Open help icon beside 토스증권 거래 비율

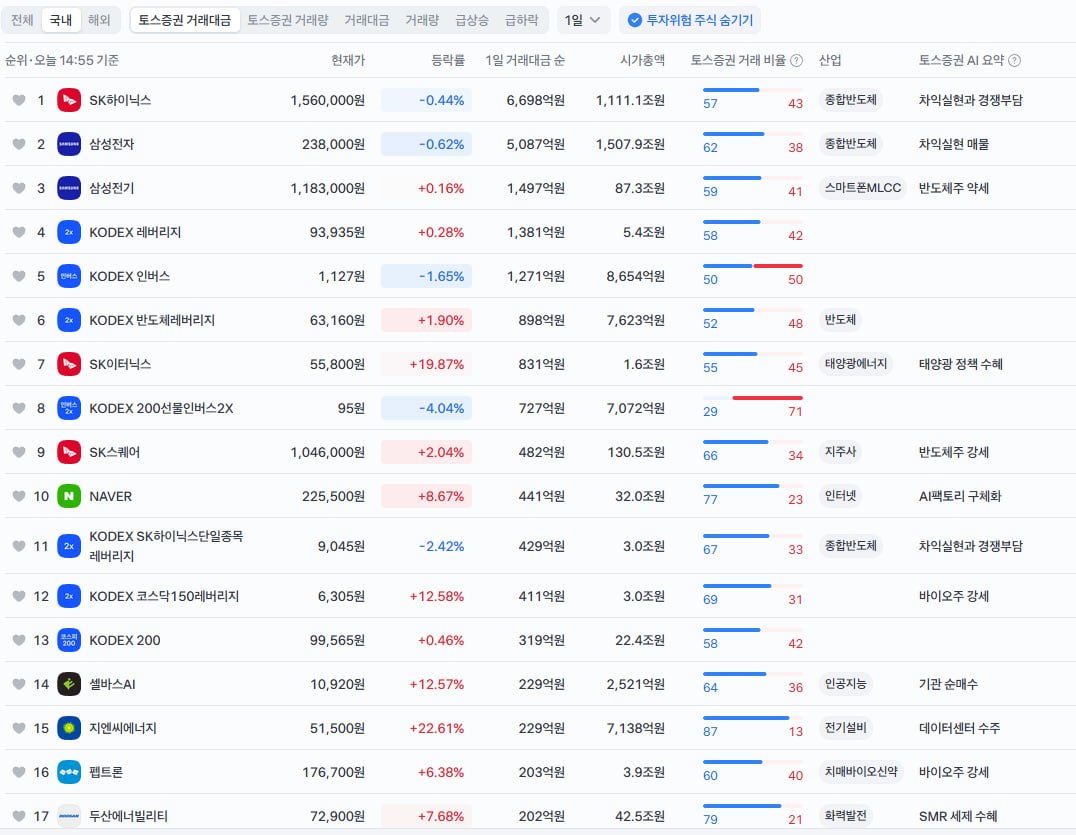pos(796,60)
